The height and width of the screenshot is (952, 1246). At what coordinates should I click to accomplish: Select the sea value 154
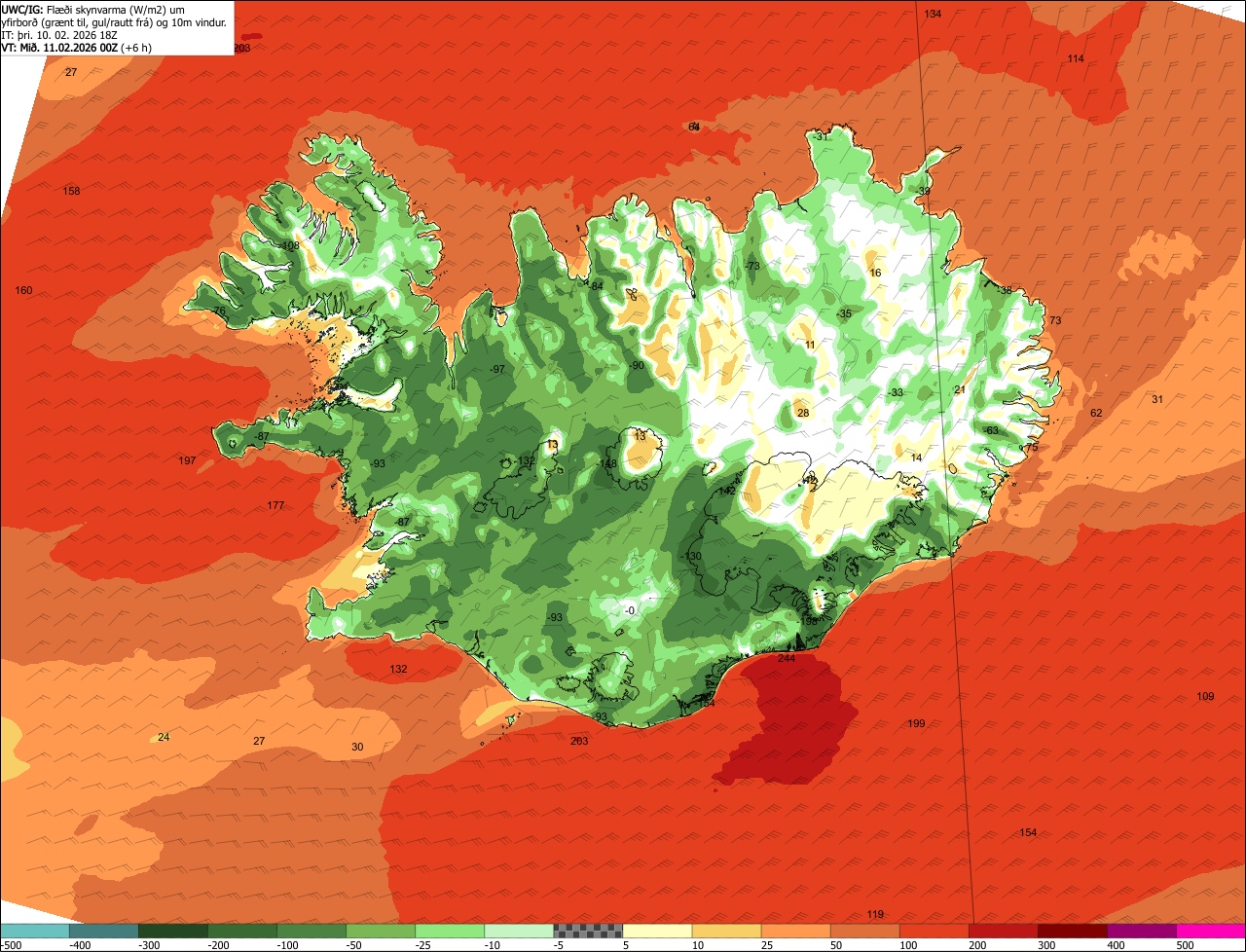tap(1028, 833)
